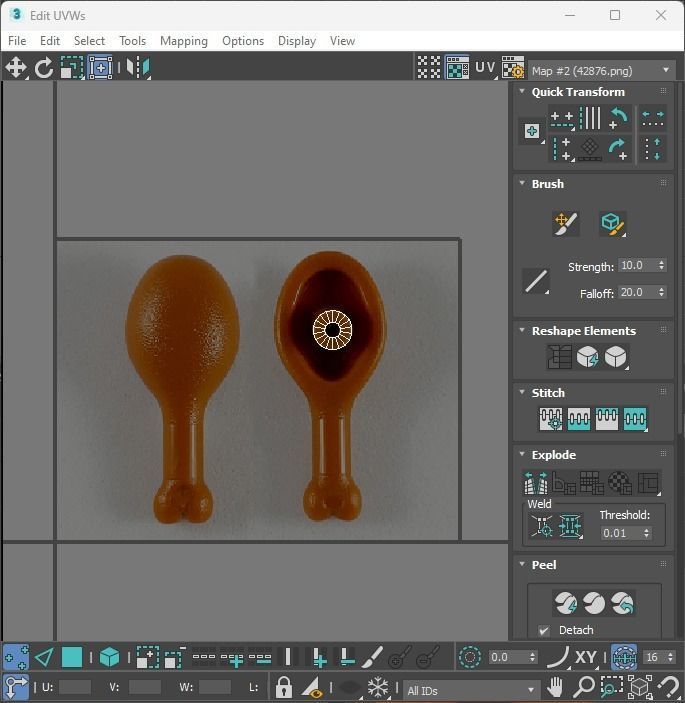Open the Mapping menu
The height and width of the screenshot is (703, 685).
(184, 41)
